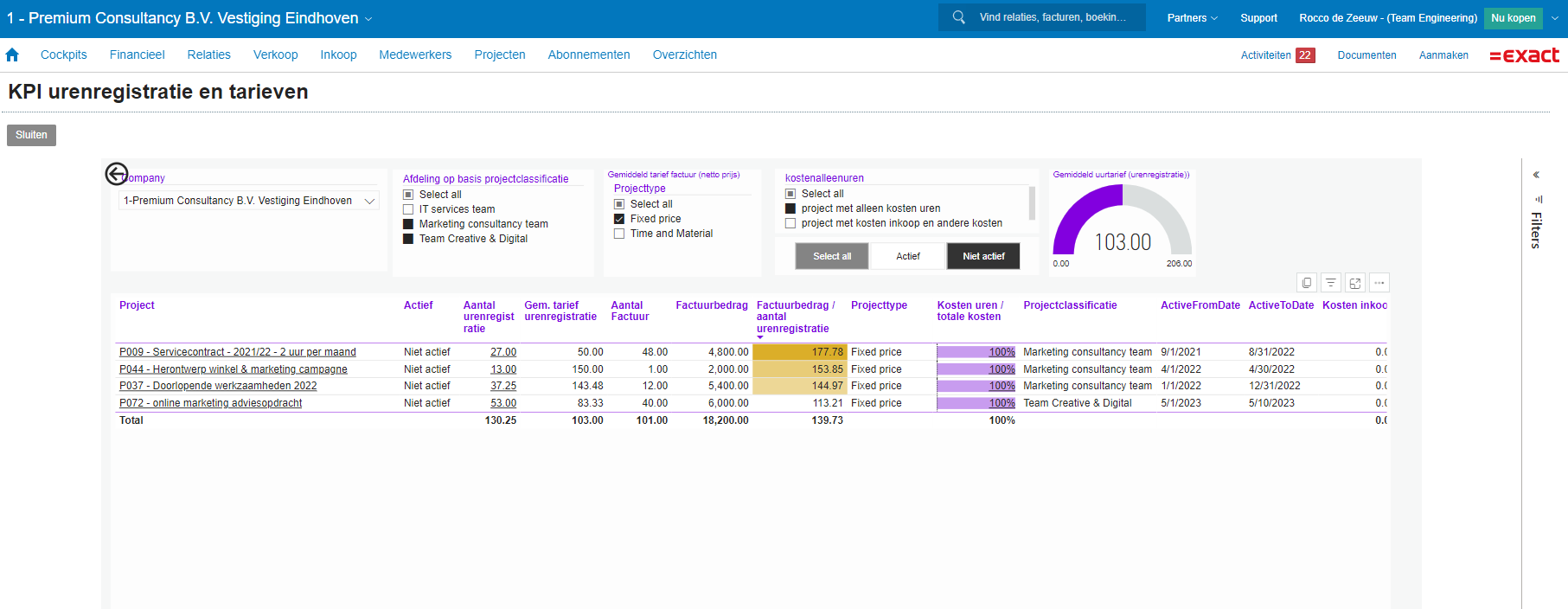1568x609 pixels.
Task: Check the IT services team checkbox
Action: 408,209
